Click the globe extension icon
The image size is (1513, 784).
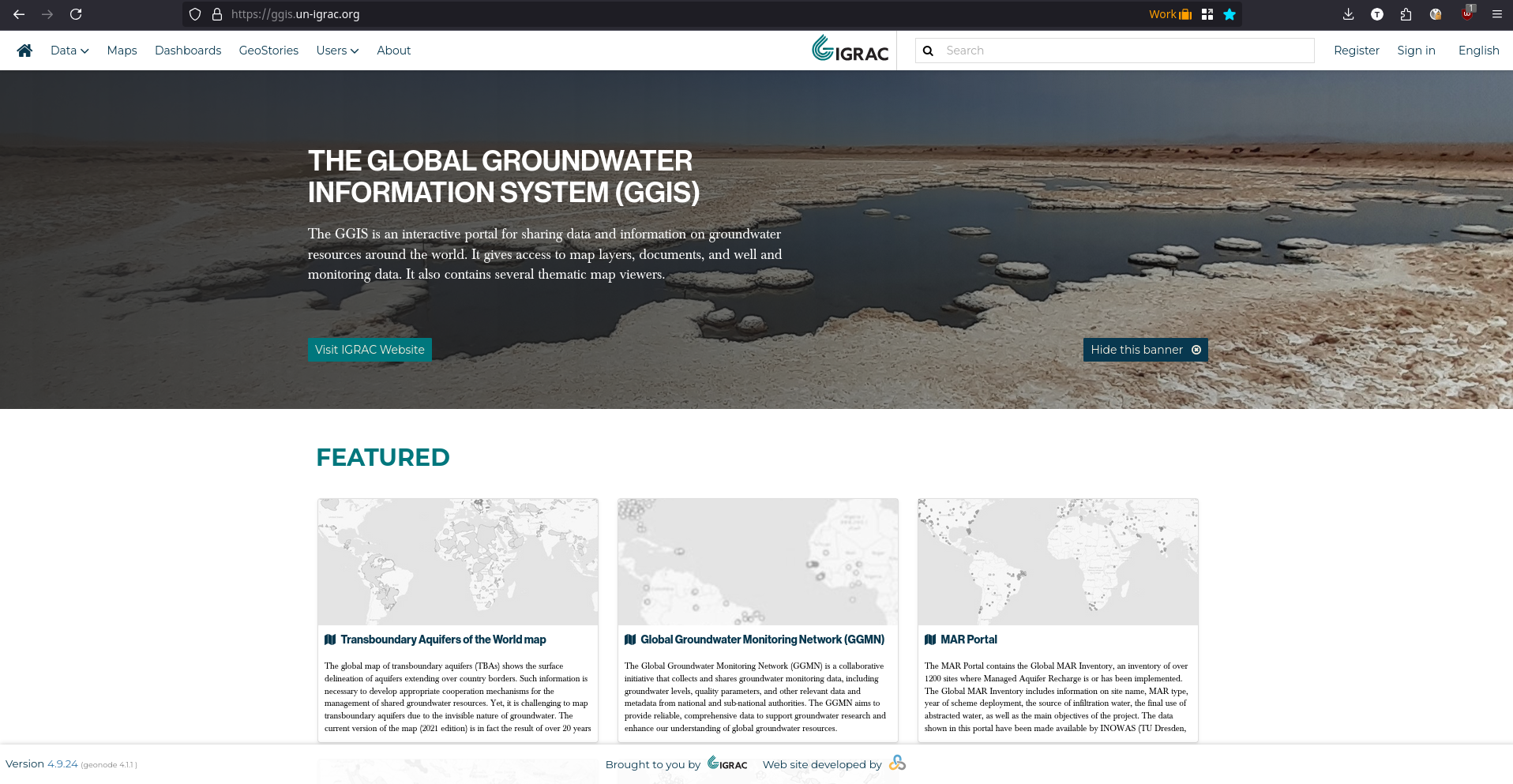pos(1436,14)
